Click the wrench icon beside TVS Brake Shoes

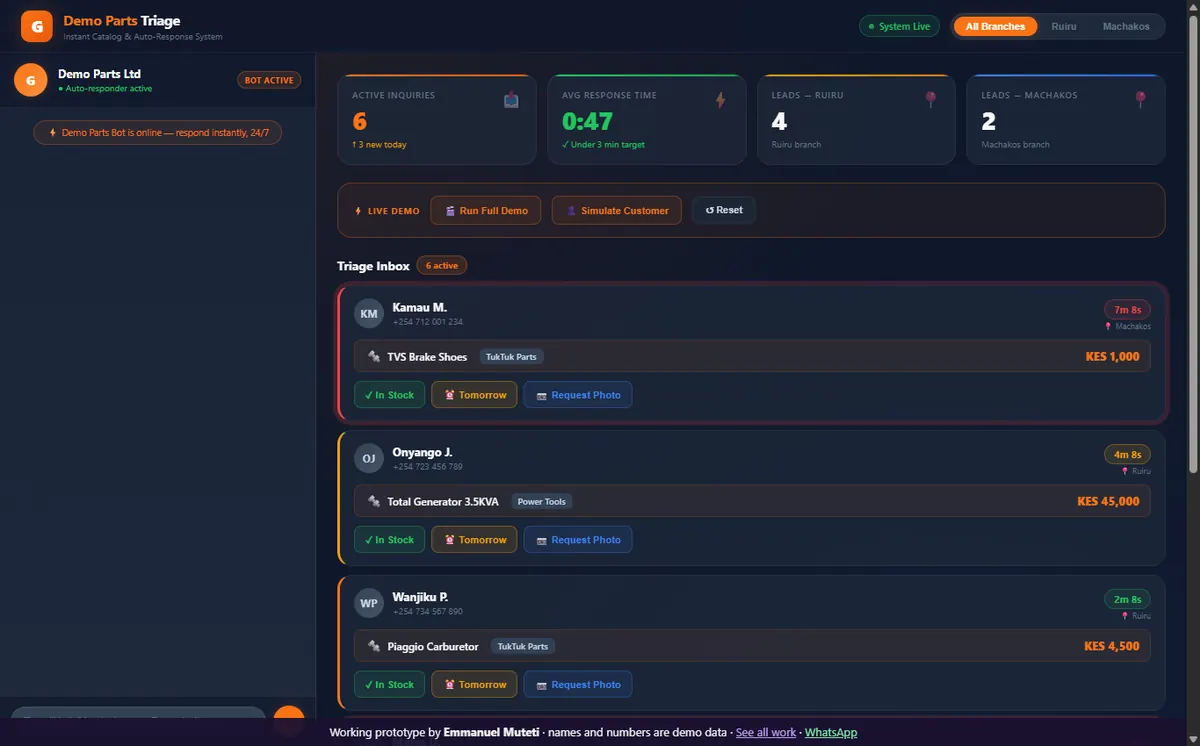click(373, 356)
